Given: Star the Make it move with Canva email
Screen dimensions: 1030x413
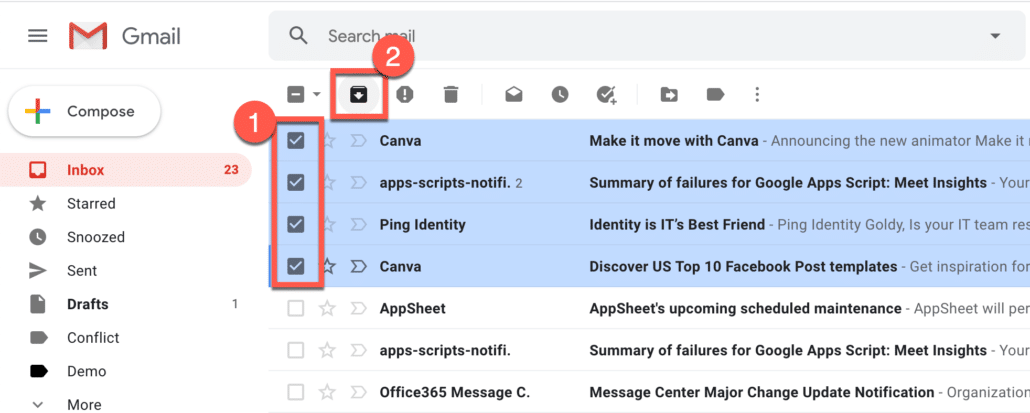Looking at the screenshot, I should pos(328,141).
